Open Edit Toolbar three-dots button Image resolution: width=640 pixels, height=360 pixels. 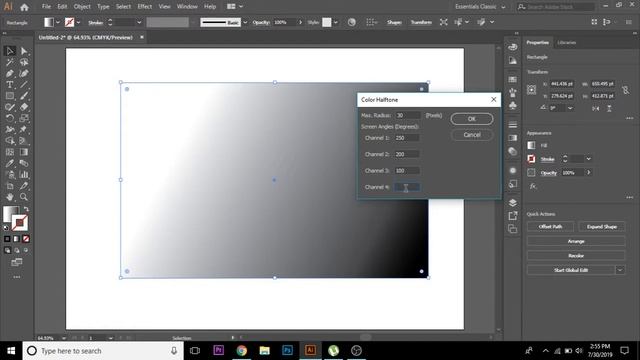click(17, 277)
